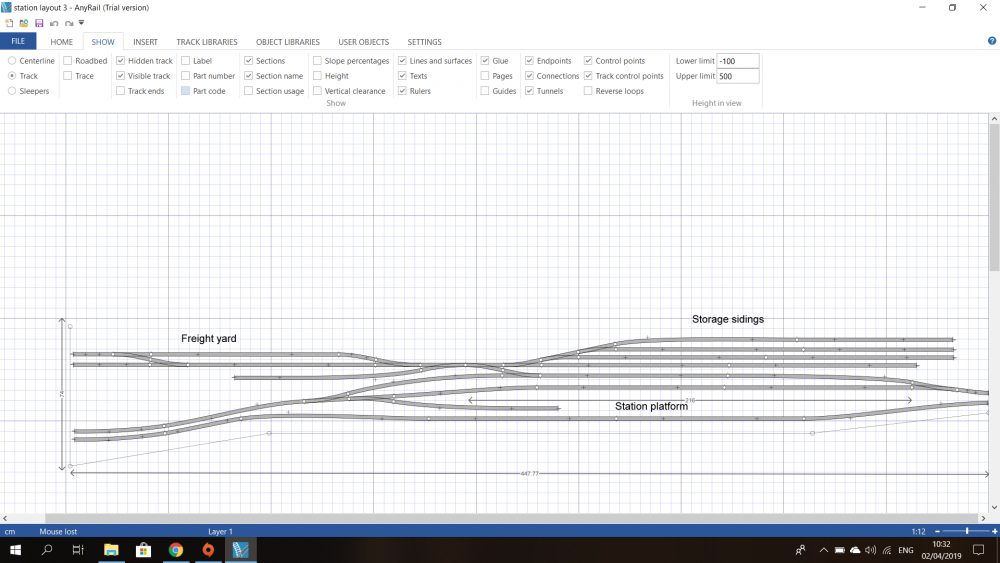Viewport: 1000px width, 563px height.
Task: Open the TRACK LIBRARIES tab
Action: [207, 42]
